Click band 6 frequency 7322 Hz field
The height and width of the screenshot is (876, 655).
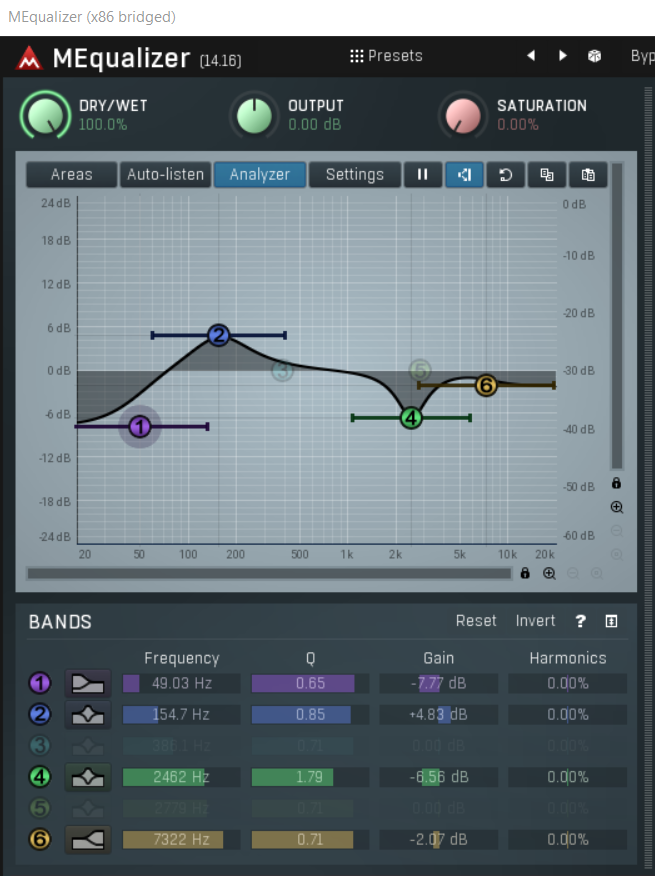pyautogui.click(x=182, y=840)
